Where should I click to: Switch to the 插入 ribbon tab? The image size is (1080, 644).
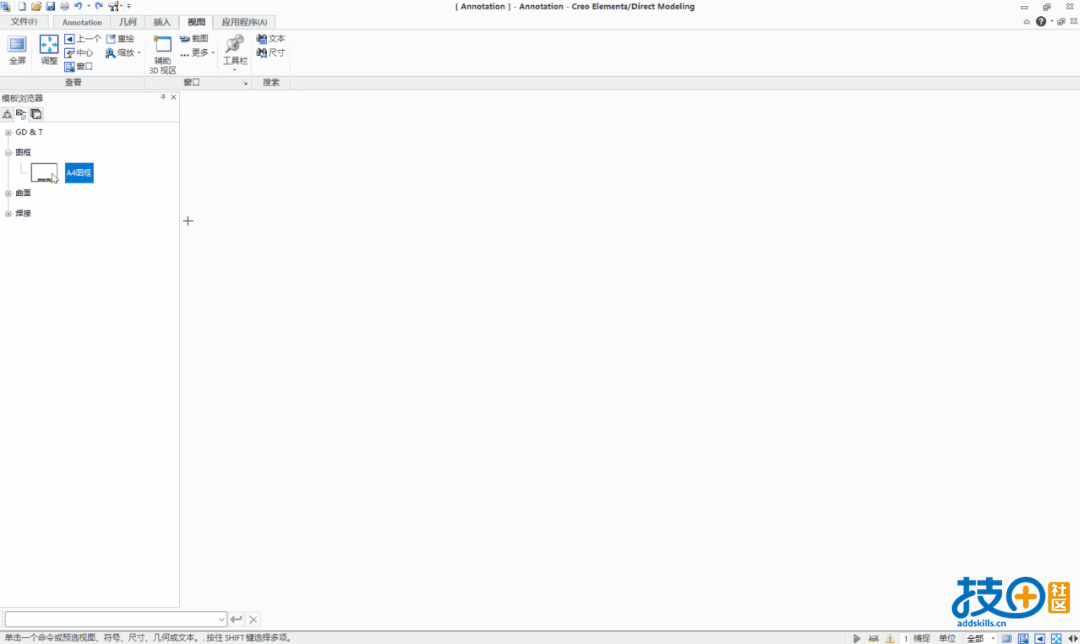[162, 22]
